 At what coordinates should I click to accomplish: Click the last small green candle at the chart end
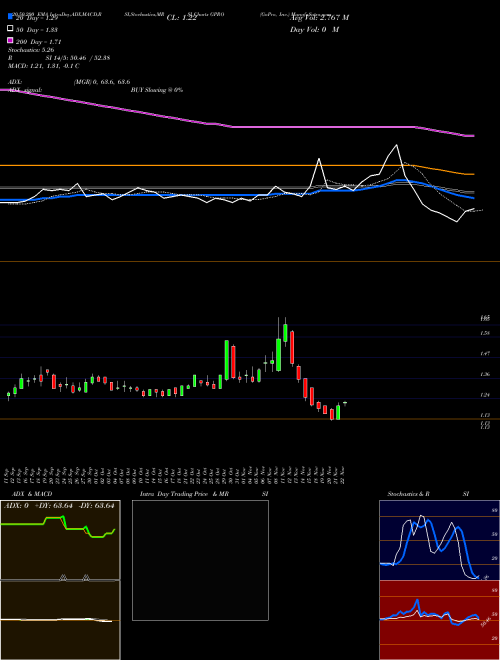click(345, 403)
